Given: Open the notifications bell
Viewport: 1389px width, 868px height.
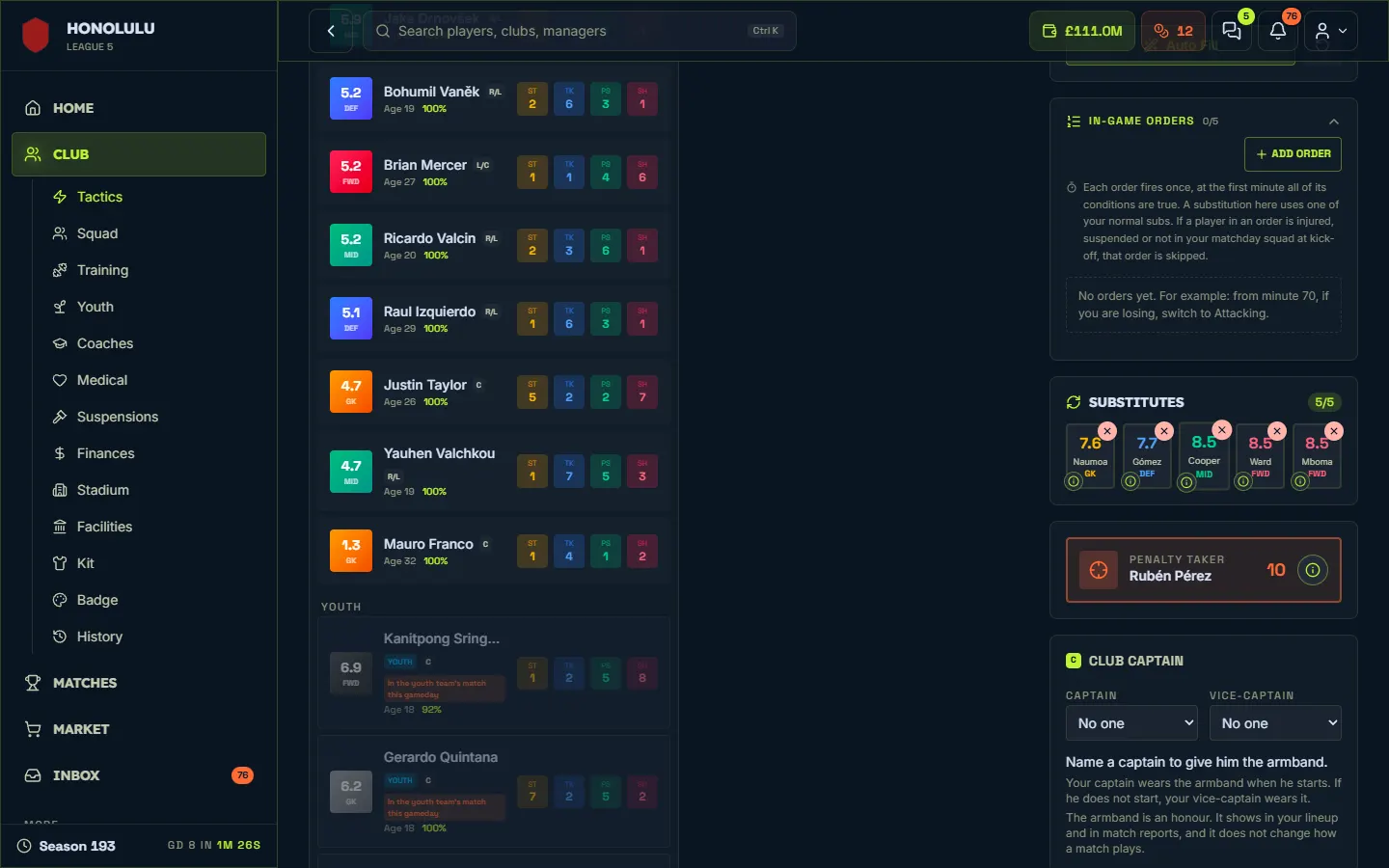Looking at the screenshot, I should click(1278, 31).
